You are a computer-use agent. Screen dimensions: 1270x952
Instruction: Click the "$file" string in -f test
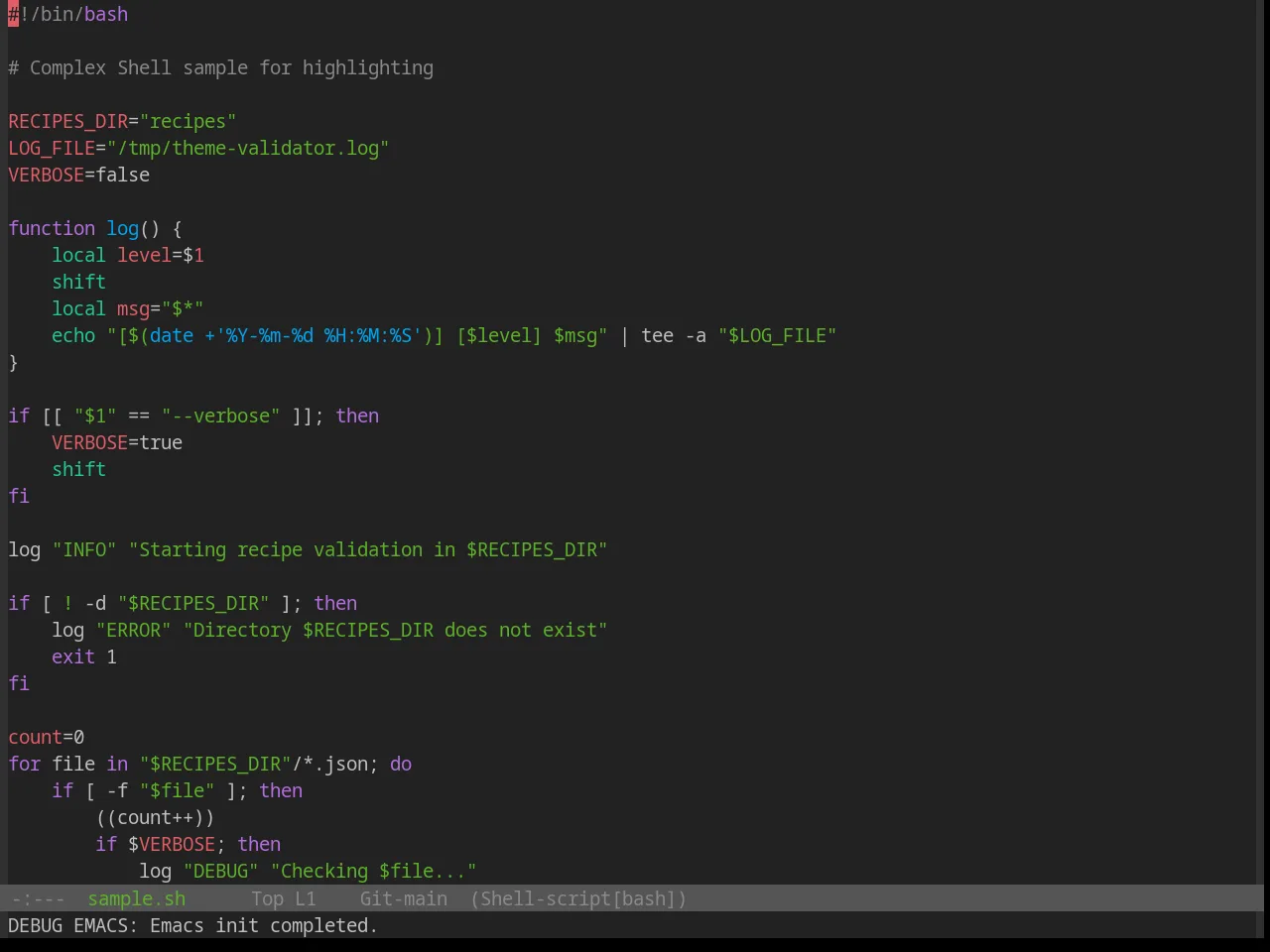(178, 790)
